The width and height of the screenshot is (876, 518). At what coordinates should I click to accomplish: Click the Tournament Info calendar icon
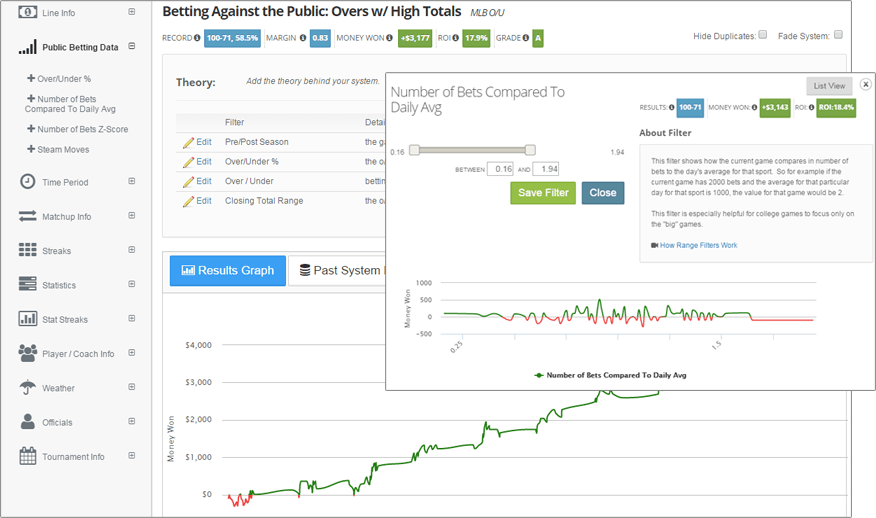click(x=27, y=456)
